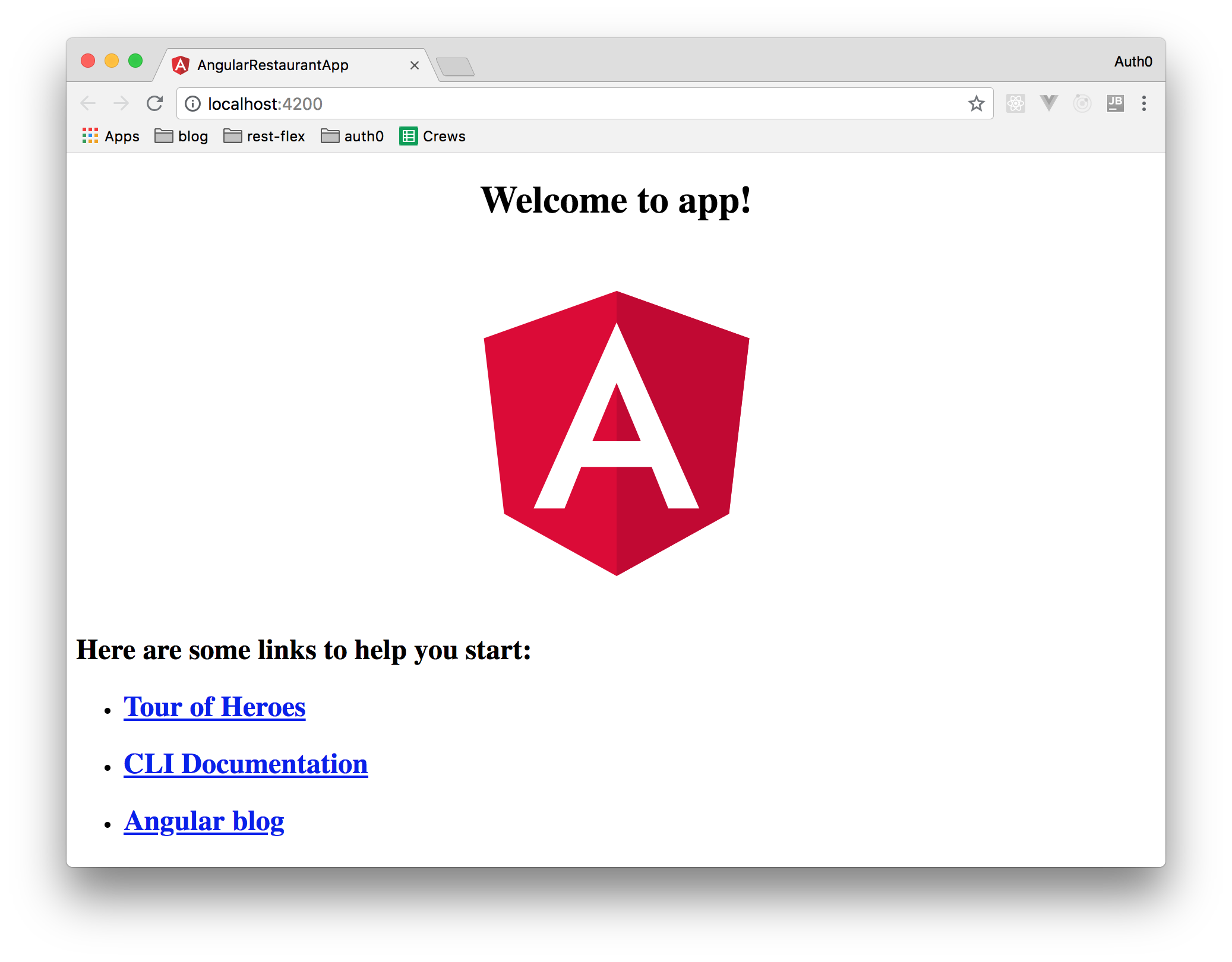
Task: Open the Crews spreadsheet bookmark
Action: (x=432, y=136)
